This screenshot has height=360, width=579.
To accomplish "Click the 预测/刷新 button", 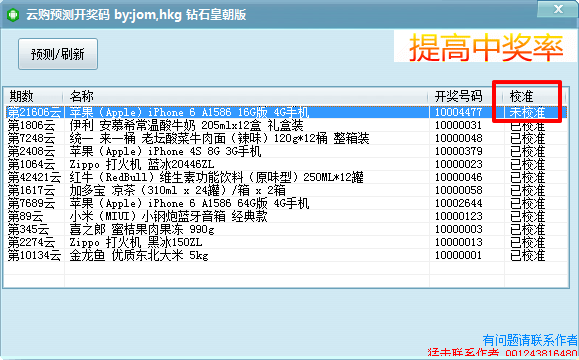I will (x=58, y=54).
